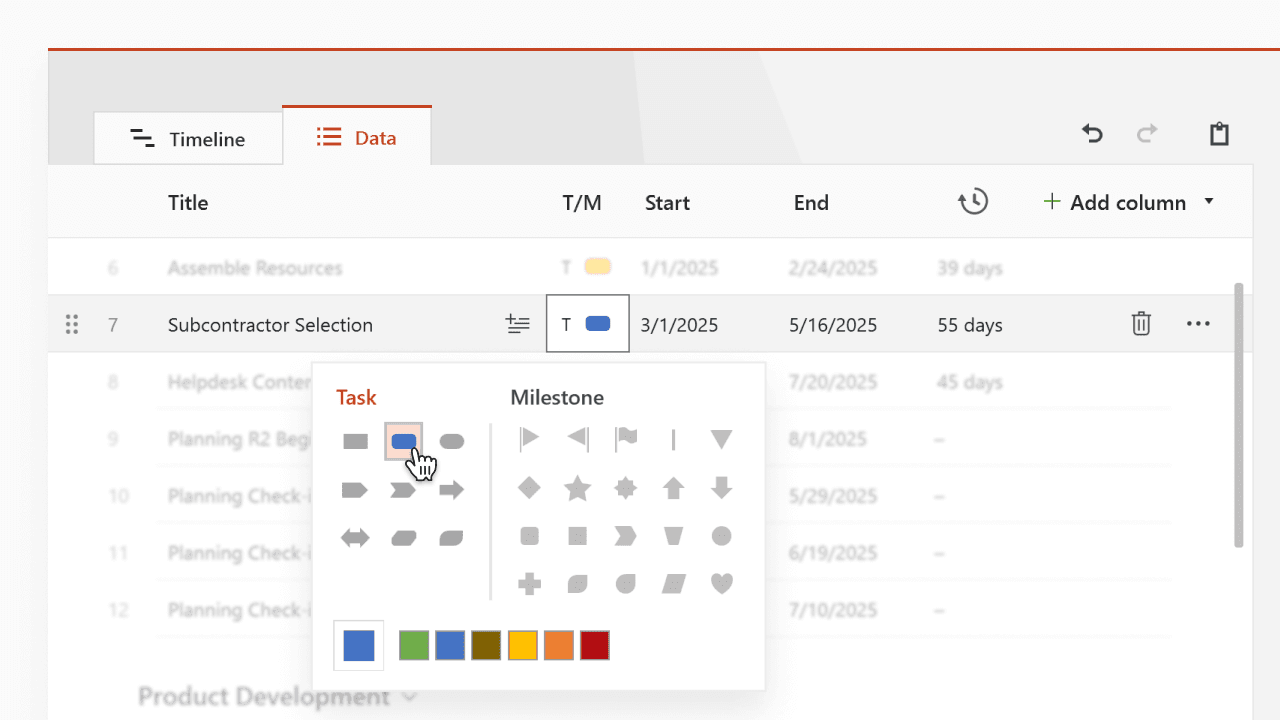Choose the circle milestone shape

point(722,536)
